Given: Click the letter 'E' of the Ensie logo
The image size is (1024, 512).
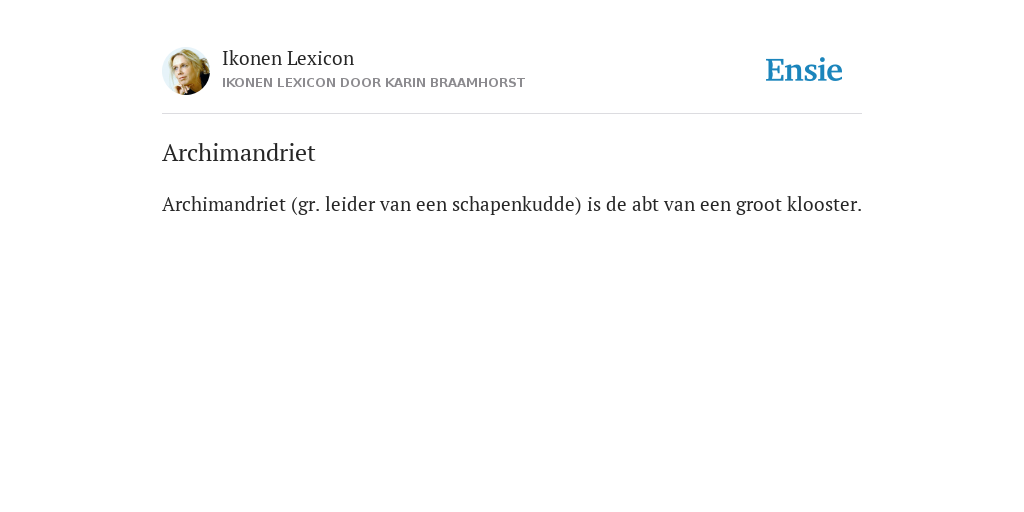Looking at the screenshot, I should 775,70.
